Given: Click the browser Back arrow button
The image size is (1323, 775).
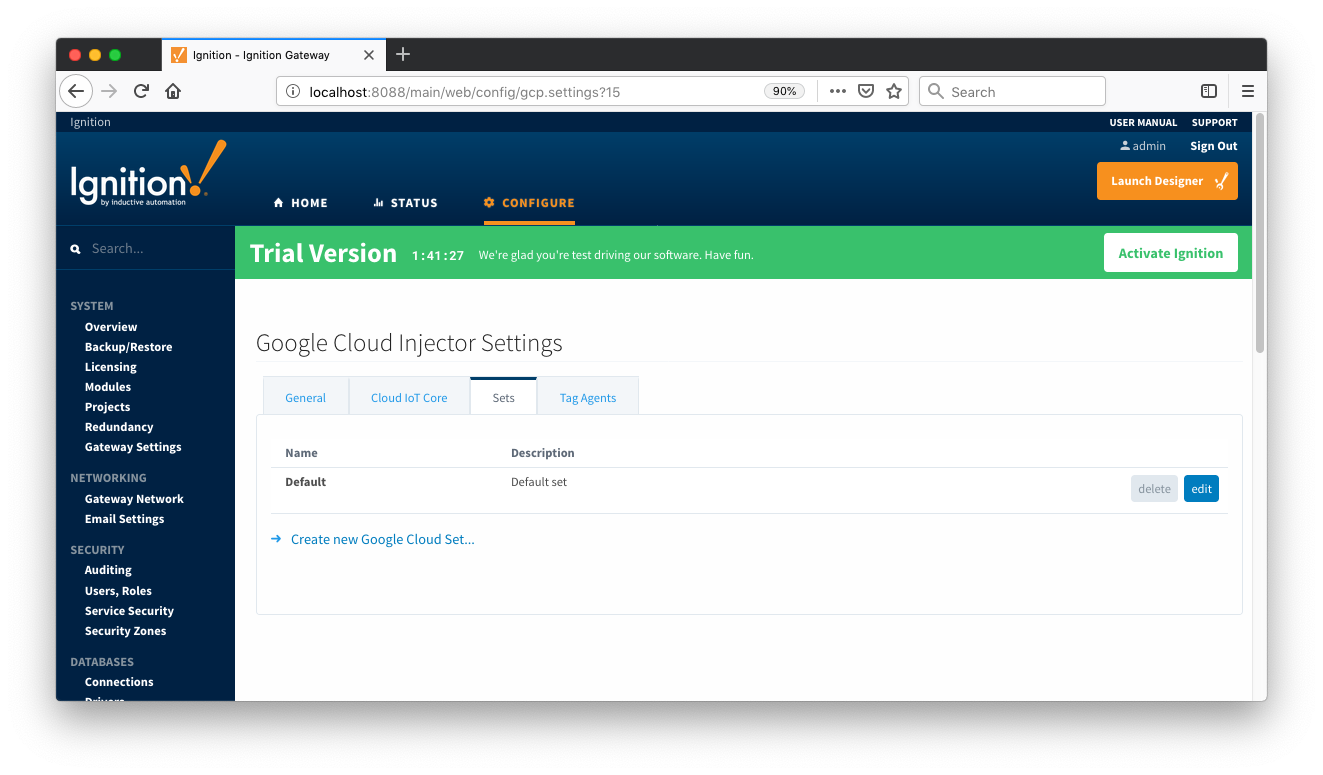Looking at the screenshot, I should click(76, 91).
